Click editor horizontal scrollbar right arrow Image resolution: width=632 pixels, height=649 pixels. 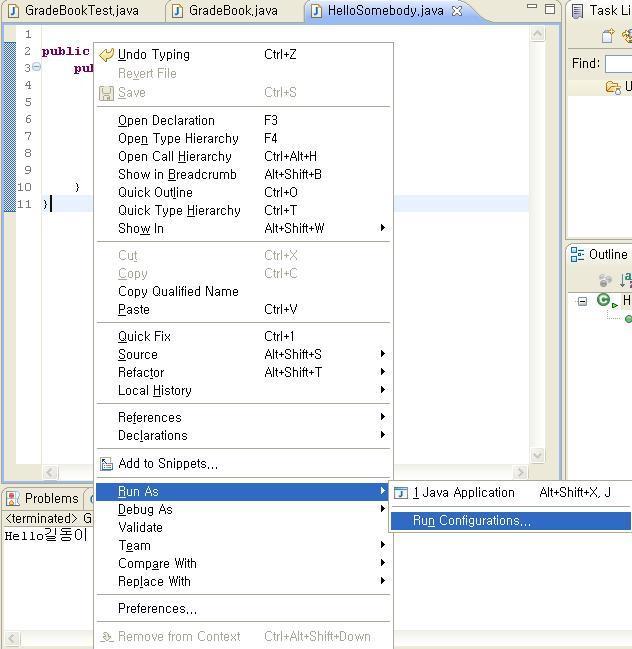[x=520, y=472]
